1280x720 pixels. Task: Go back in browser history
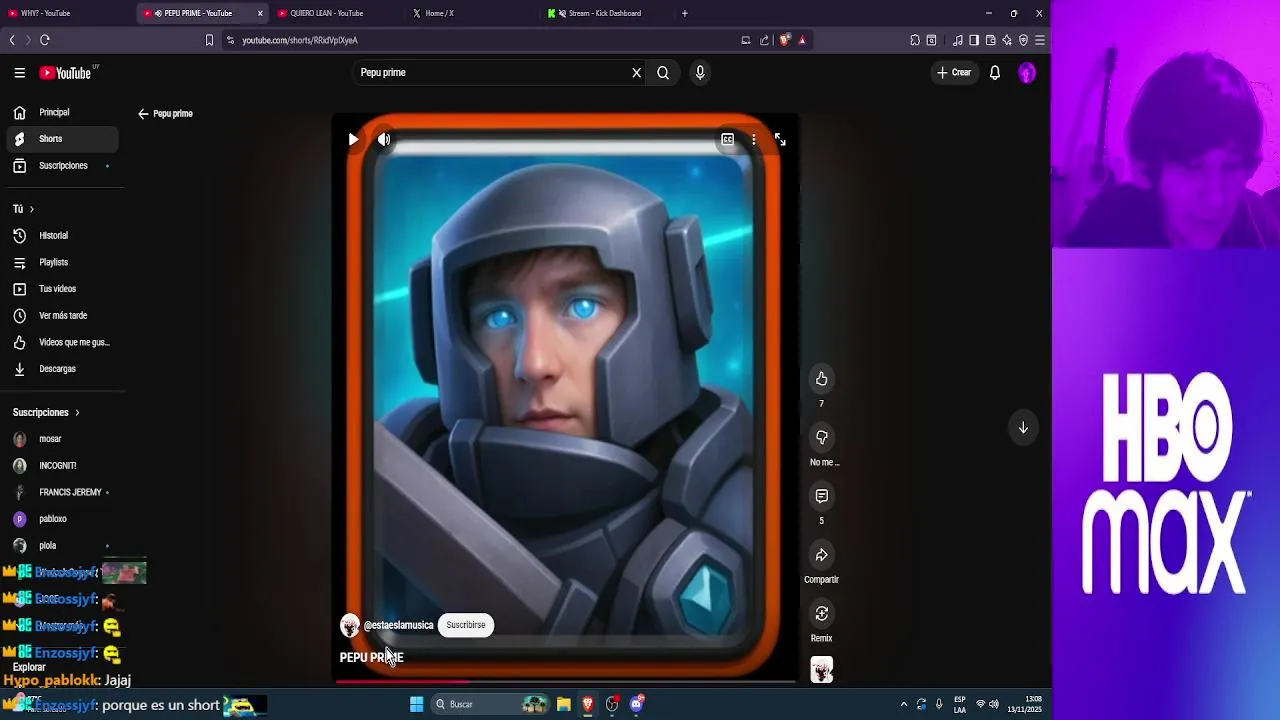point(12,40)
